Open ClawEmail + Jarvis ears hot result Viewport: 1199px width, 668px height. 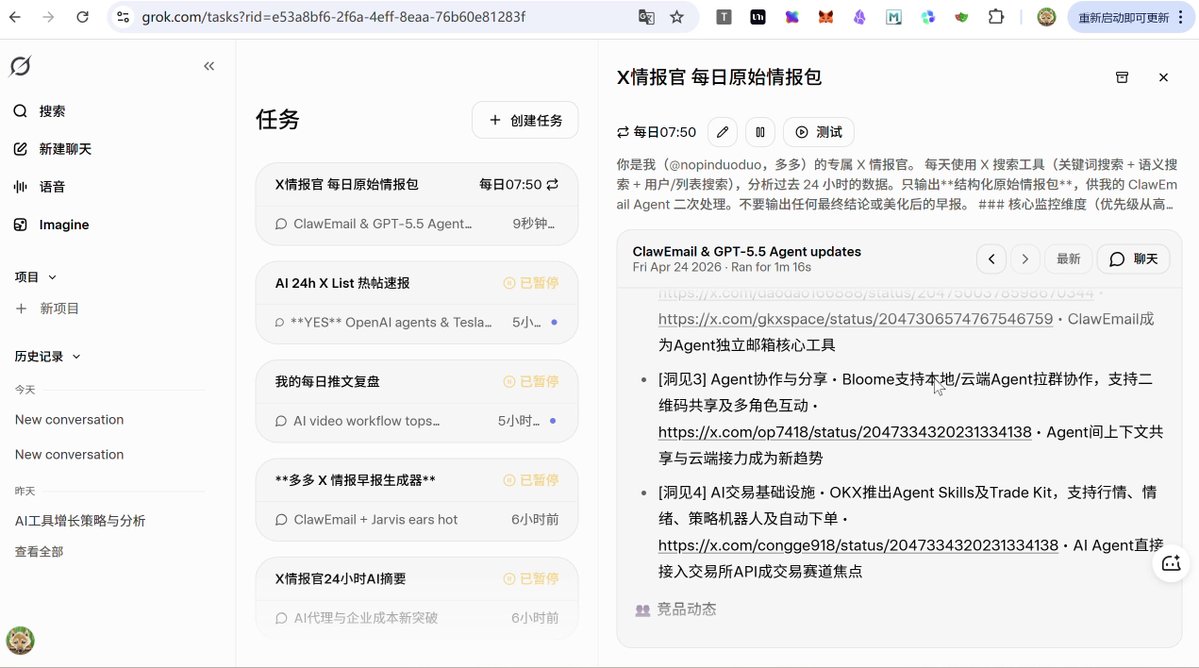pyautogui.click(x=417, y=520)
